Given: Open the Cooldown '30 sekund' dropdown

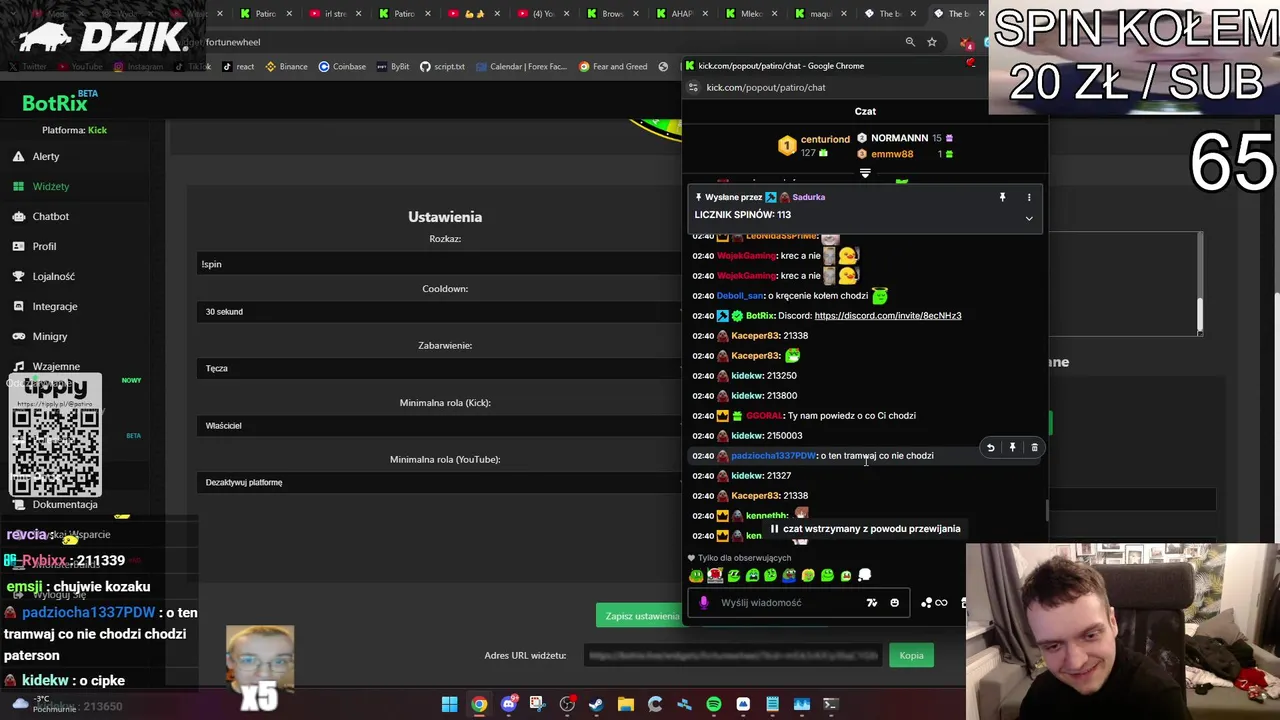Looking at the screenshot, I should (440, 311).
